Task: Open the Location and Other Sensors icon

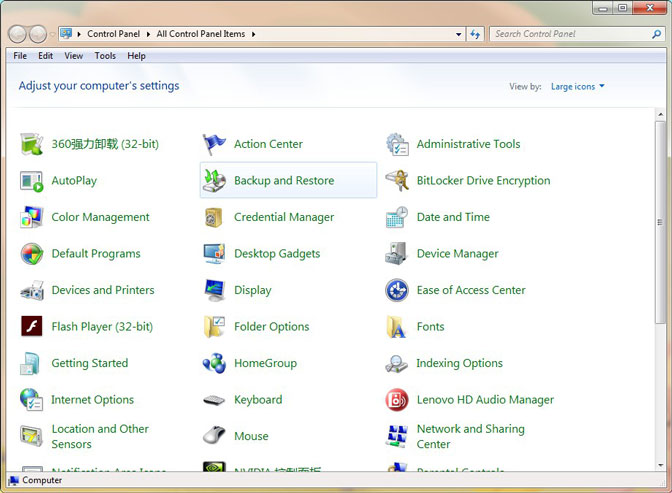Action: coord(31,436)
